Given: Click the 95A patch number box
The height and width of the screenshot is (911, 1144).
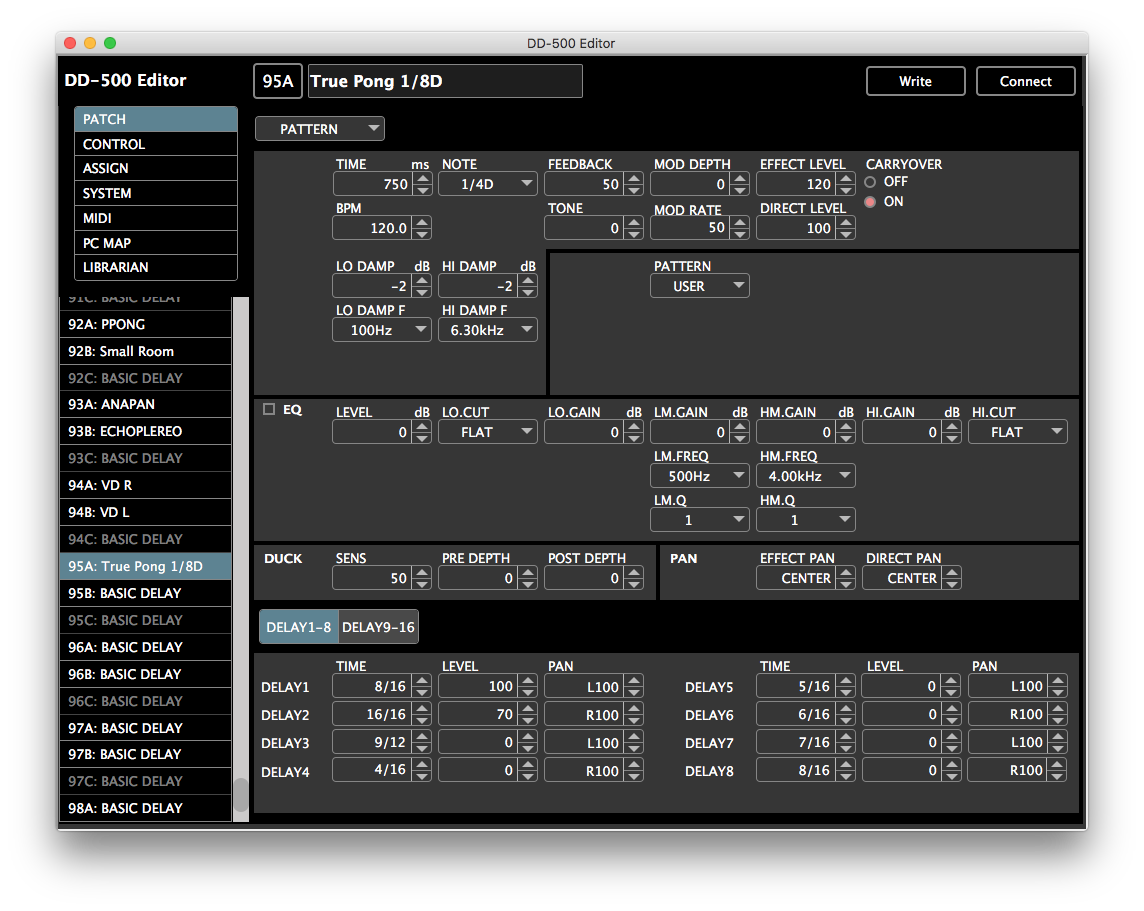Looking at the screenshot, I should 277,81.
